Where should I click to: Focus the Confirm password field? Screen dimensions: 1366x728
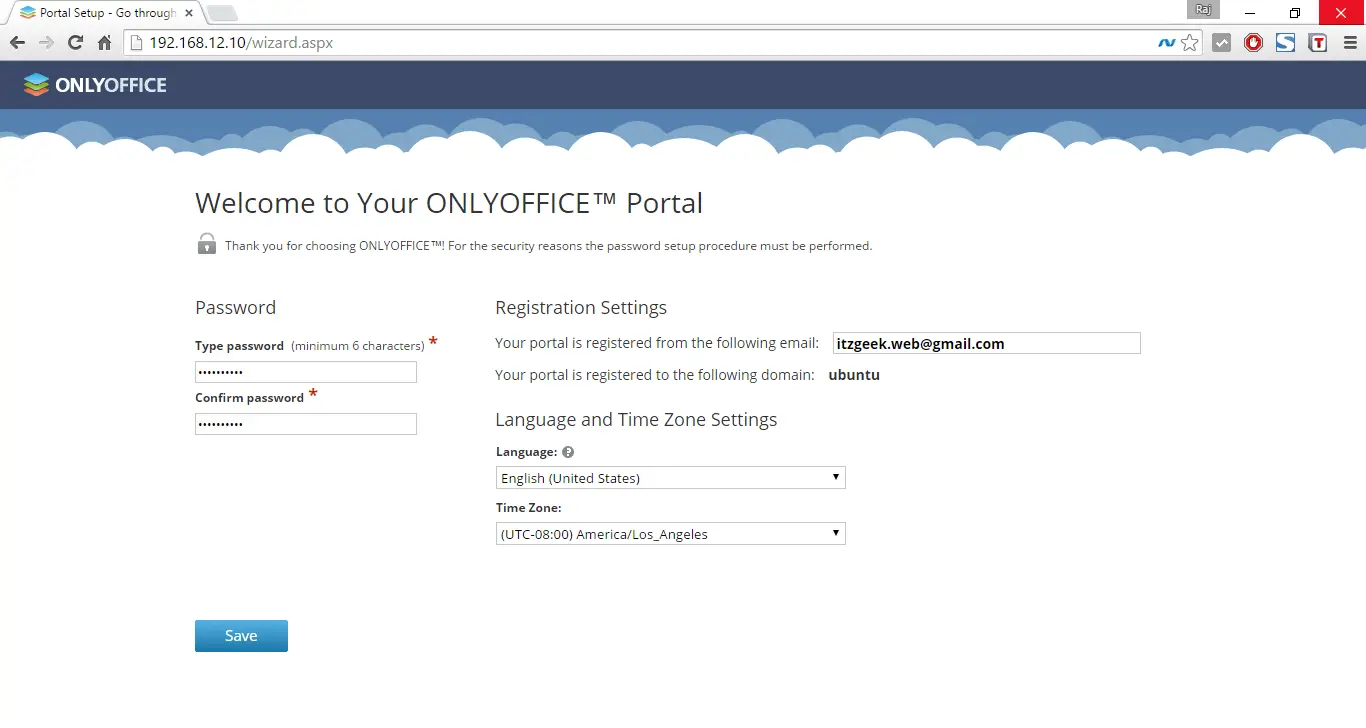(306, 424)
